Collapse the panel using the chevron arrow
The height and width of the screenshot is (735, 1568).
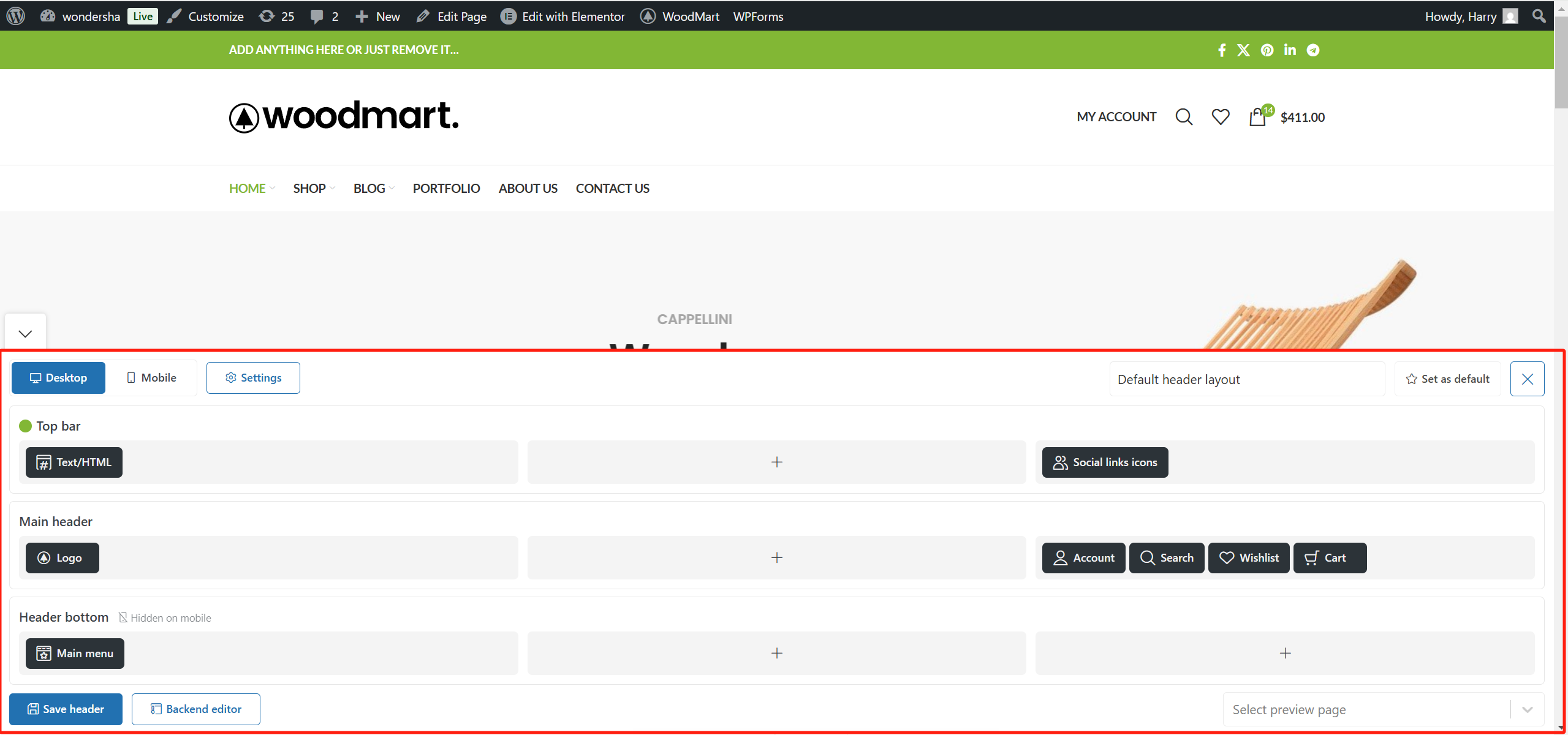click(x=25, y=333)
